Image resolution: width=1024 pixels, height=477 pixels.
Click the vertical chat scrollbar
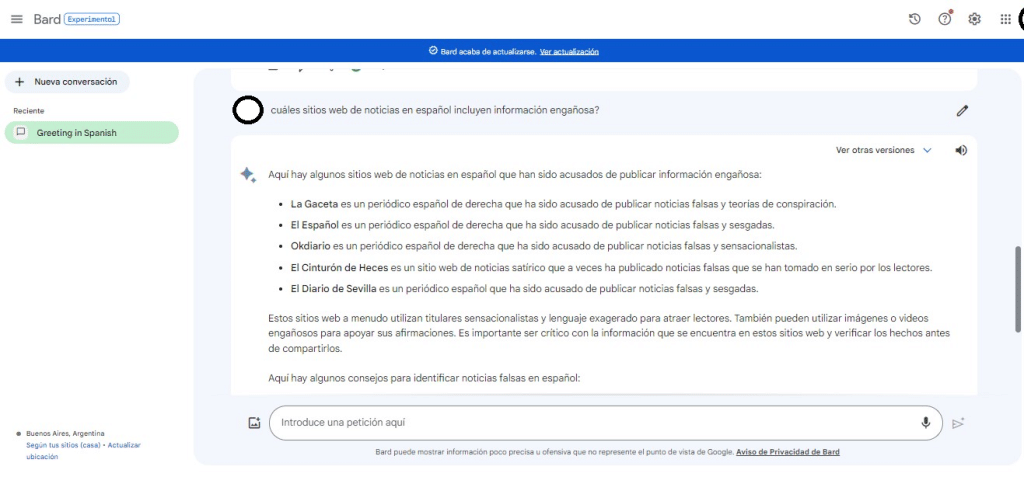pos(1018,288)
